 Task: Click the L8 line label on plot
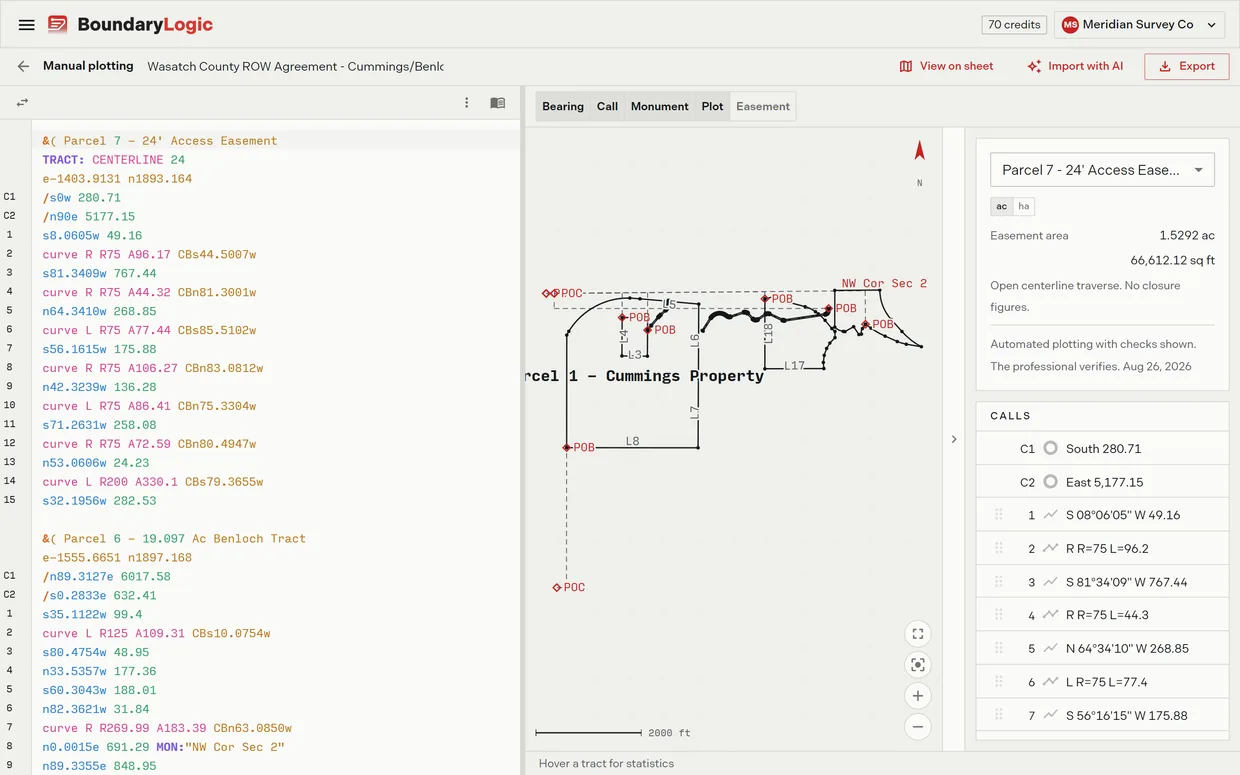click(x=632, y=440)
